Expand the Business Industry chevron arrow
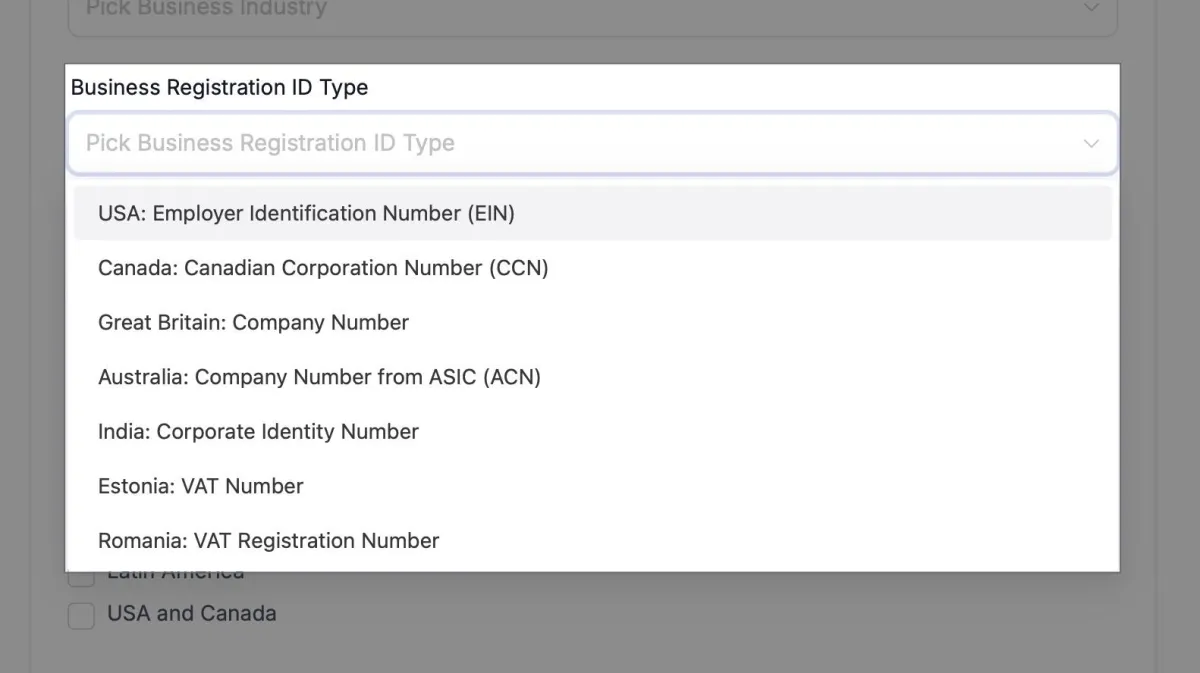 pos(1091,8)
